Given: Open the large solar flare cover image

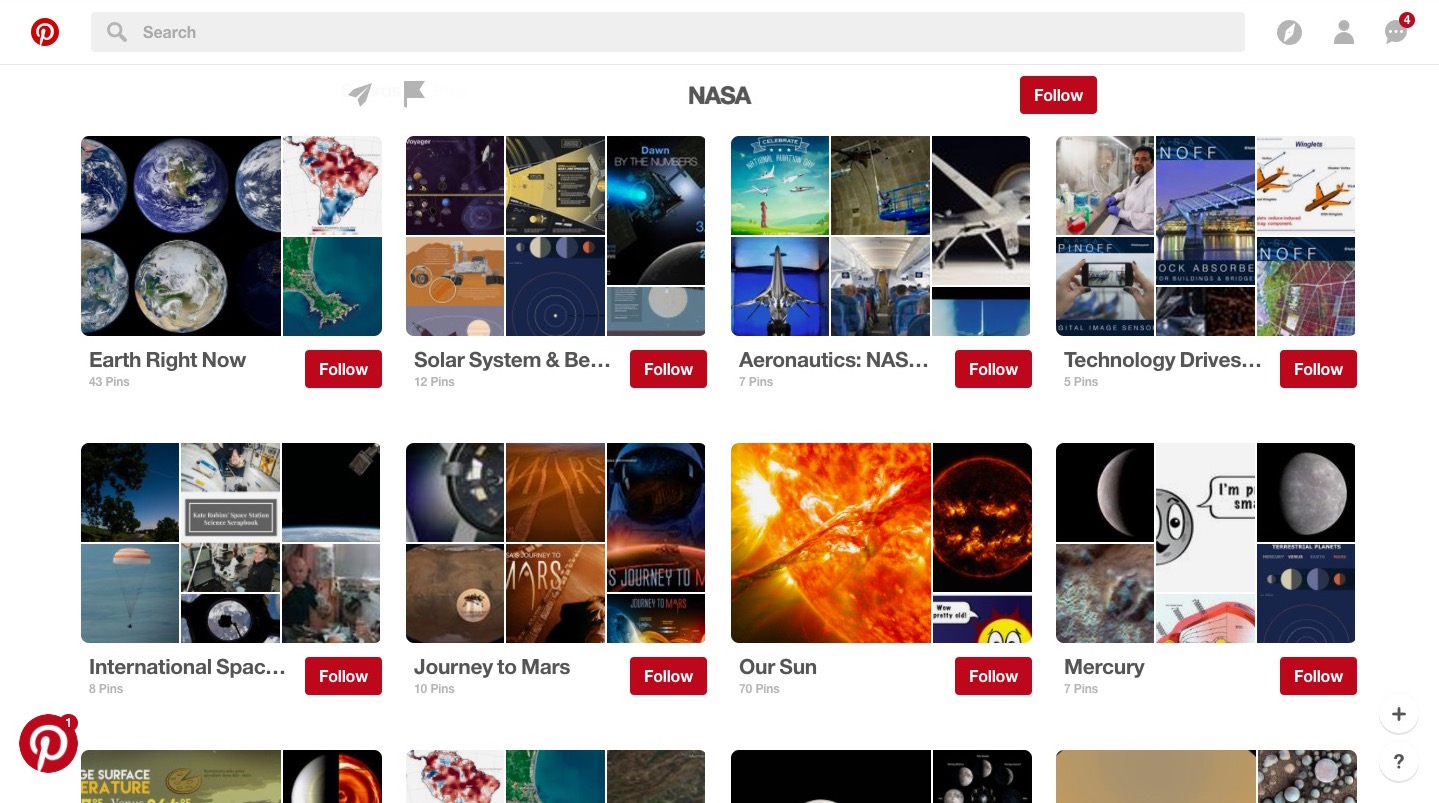Looking at the screenshot, I should tap(831, 543).
